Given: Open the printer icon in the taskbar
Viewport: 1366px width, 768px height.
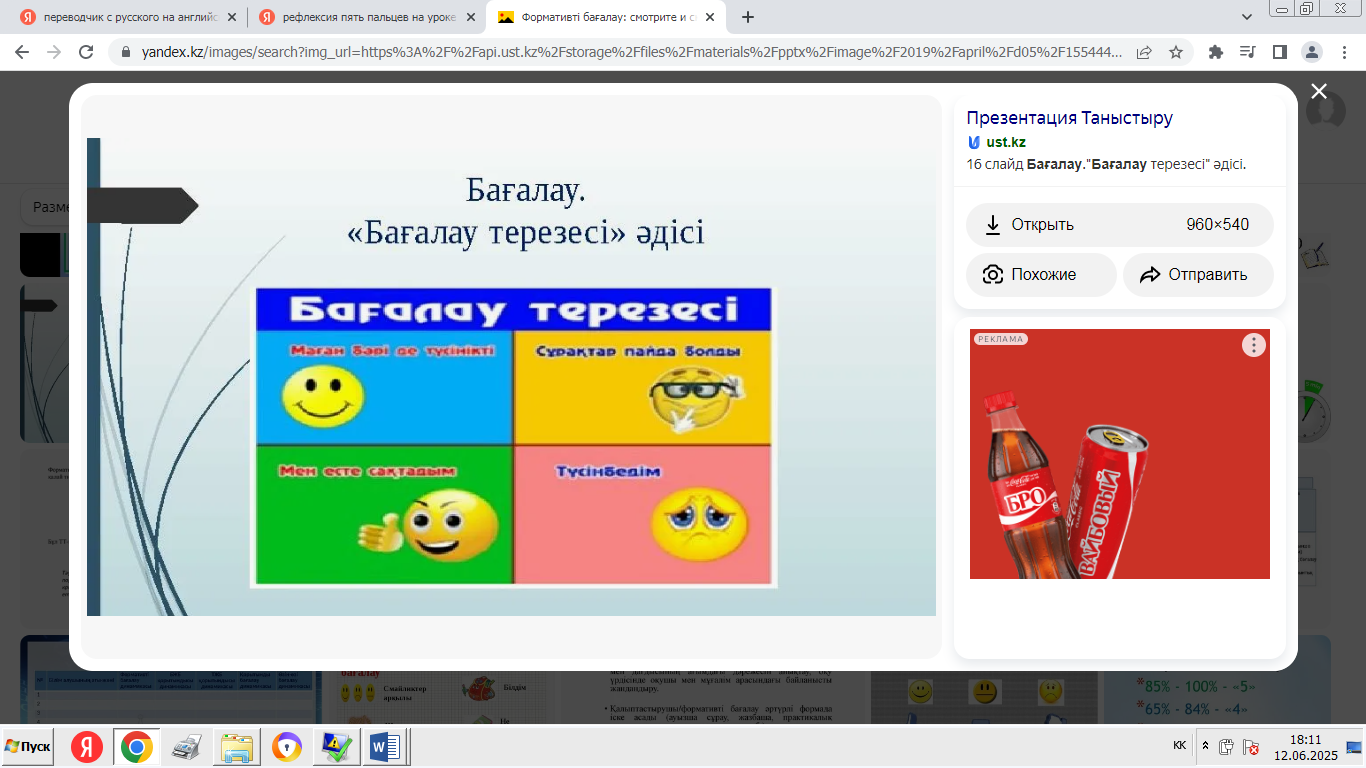Looking at the screenshot, I should click(188, 747).
